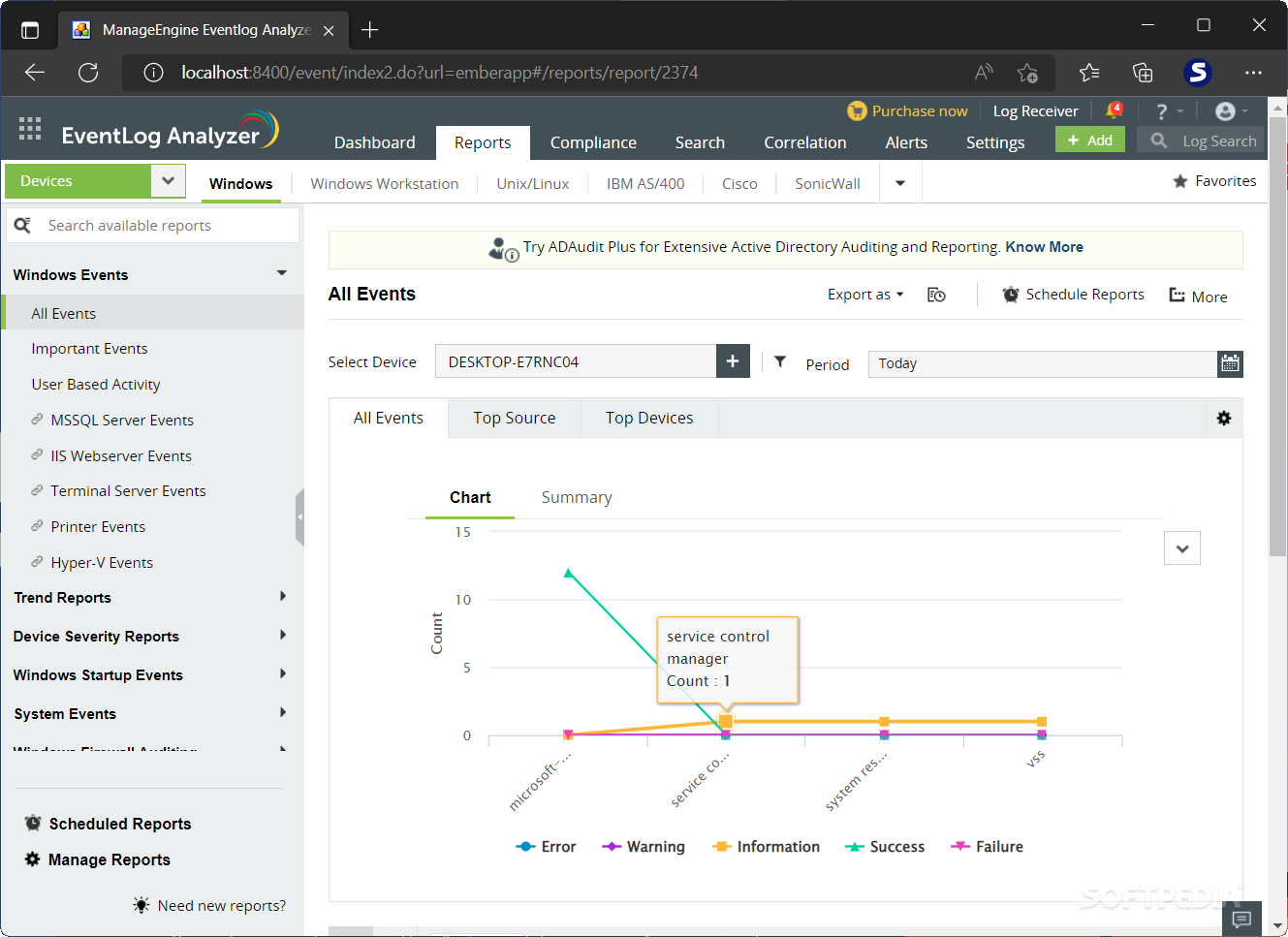
Task: Collapse the left sidebar handle
Action: point(299,517)
